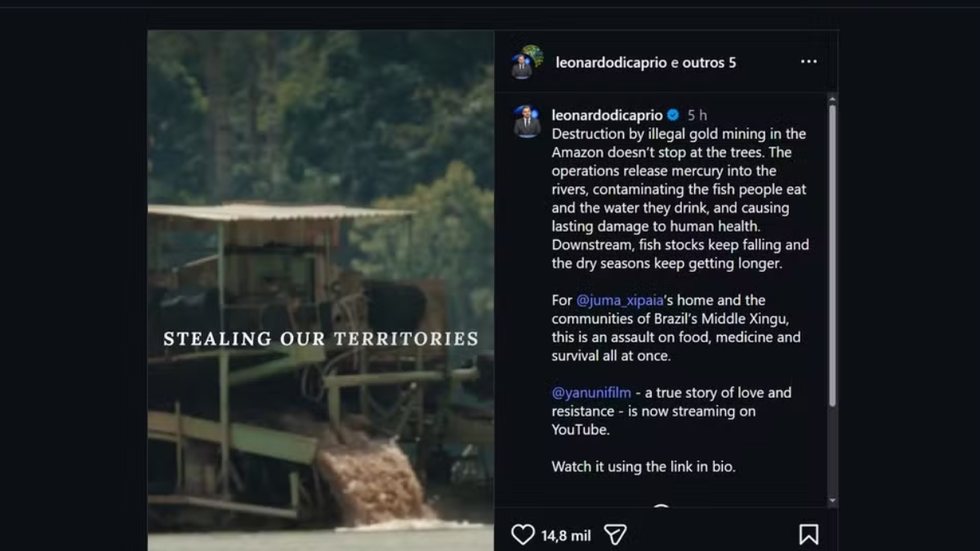Open the header profile avatar
The width and height of the screenshot is (980, 551).
point(526,62)
